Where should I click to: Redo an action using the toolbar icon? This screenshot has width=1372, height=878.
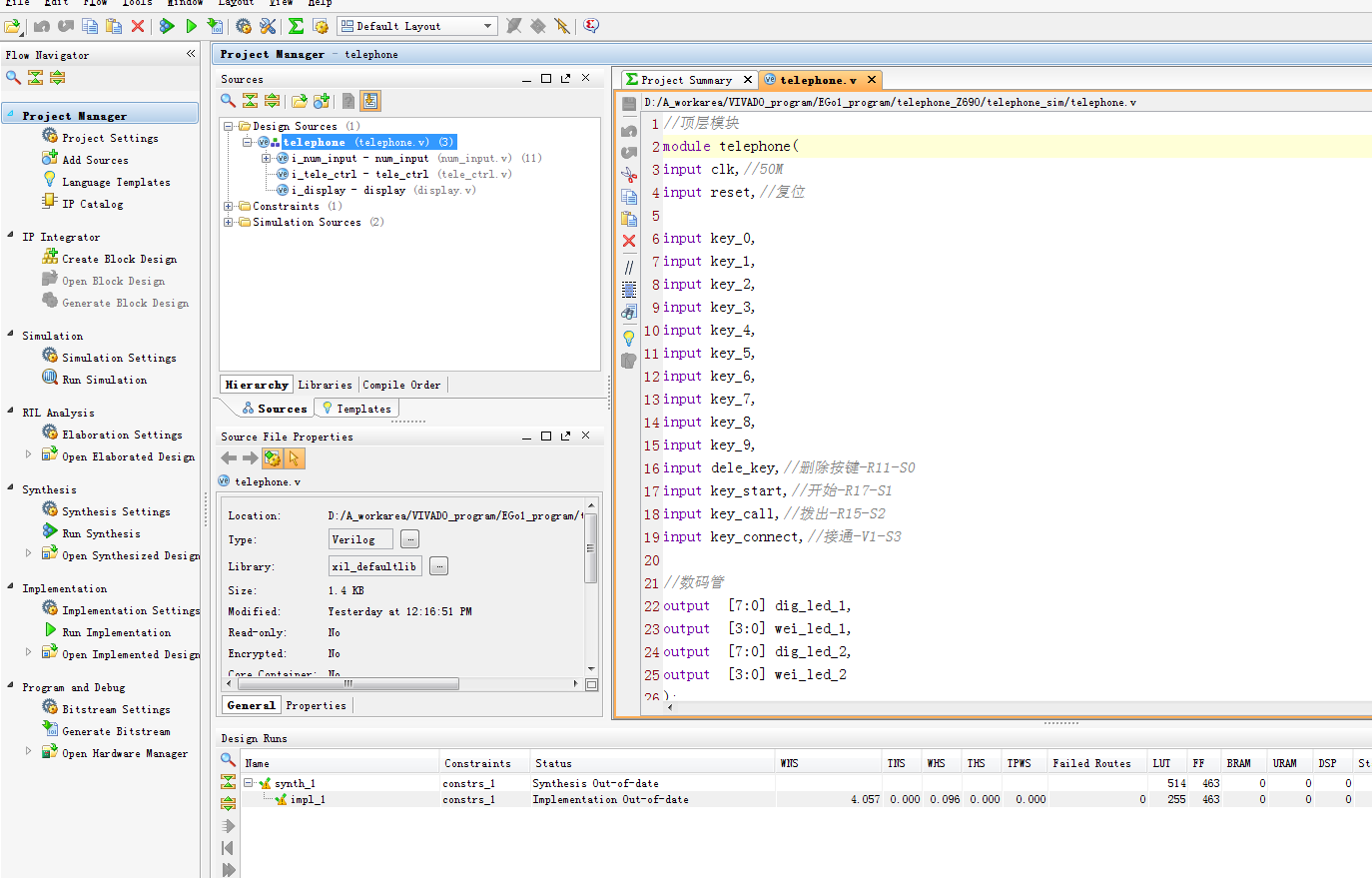pyautogui.click(x=66, y=27)
